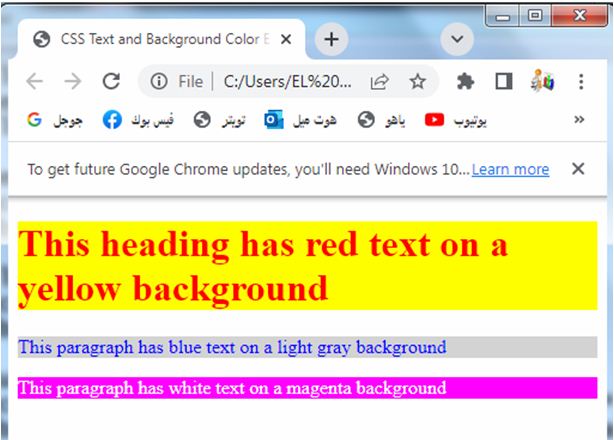
Task: Dismiss the Chrome updates notification bar
Action: click(x=578, y=169)
